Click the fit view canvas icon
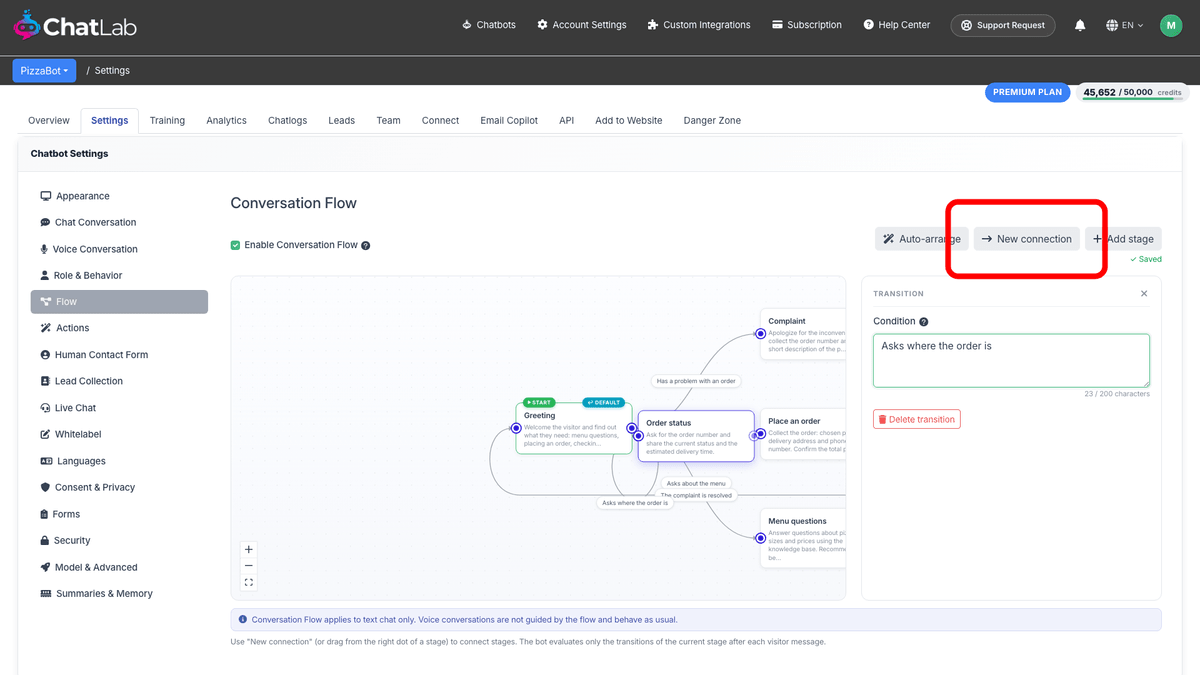 (249, 582)
